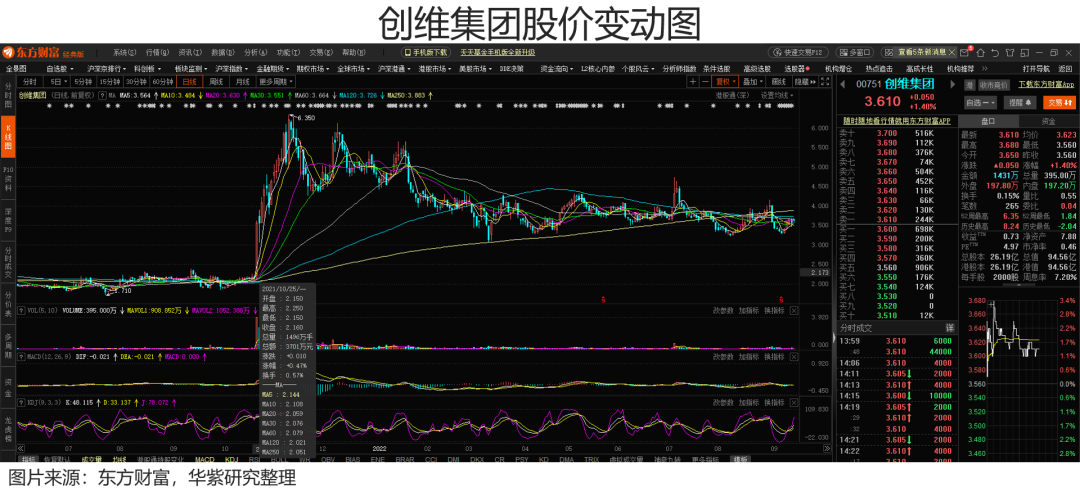Switch to 月线 monthly period
The width and height of the screenshot is (1080, 492).
click(x=242, y=82)
